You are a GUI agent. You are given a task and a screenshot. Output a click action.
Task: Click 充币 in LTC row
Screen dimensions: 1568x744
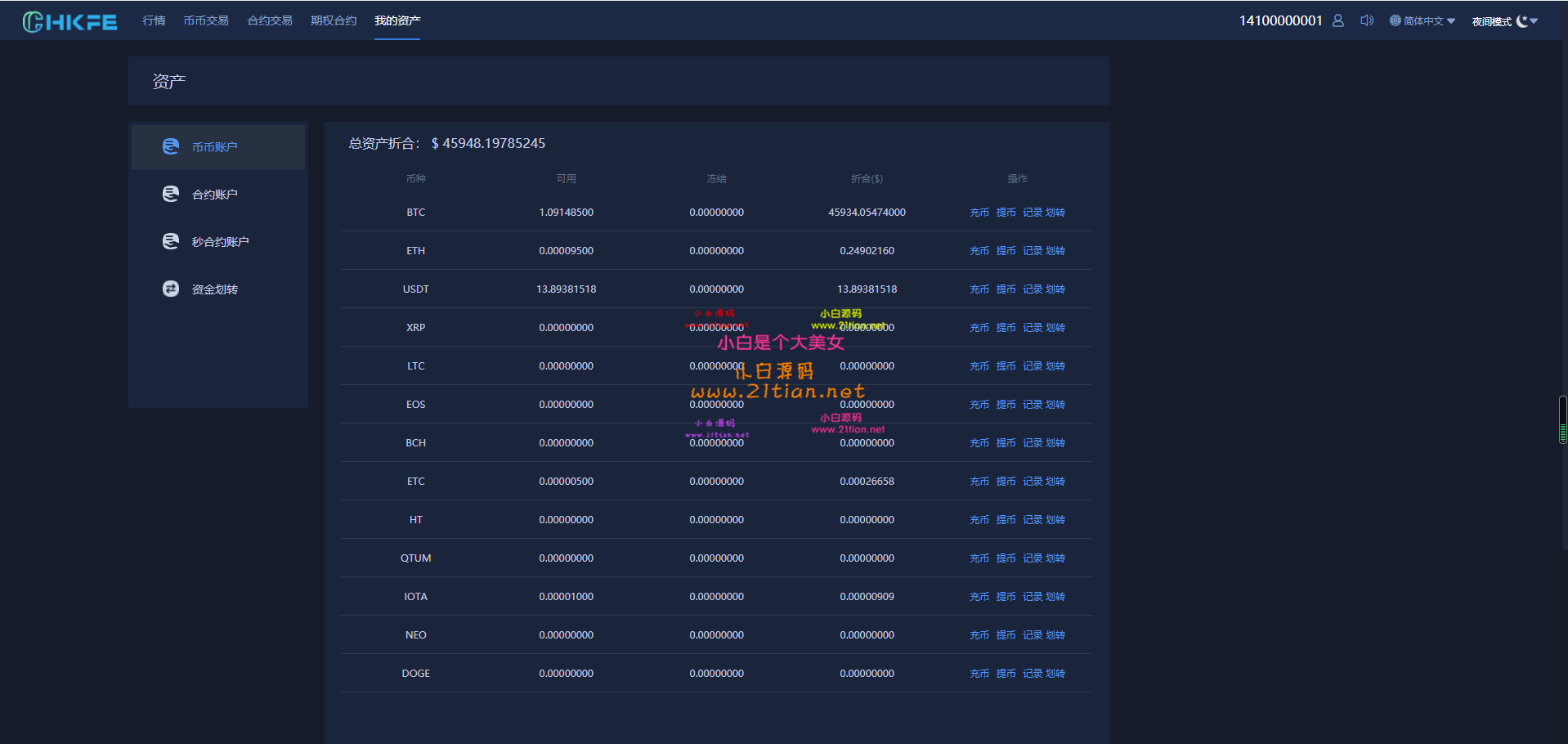tap(979, 366)
